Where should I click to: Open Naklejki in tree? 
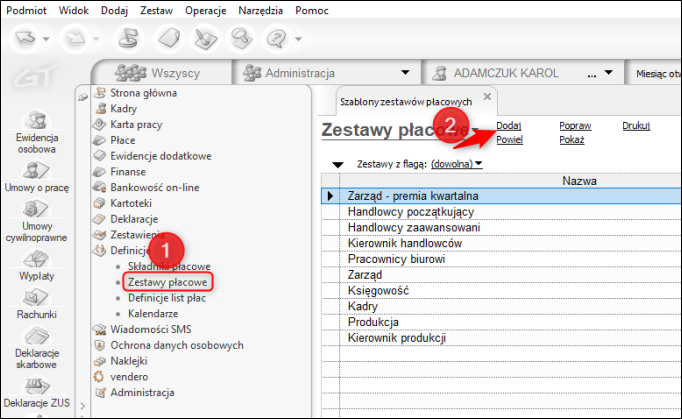click(x=129, y=361)
